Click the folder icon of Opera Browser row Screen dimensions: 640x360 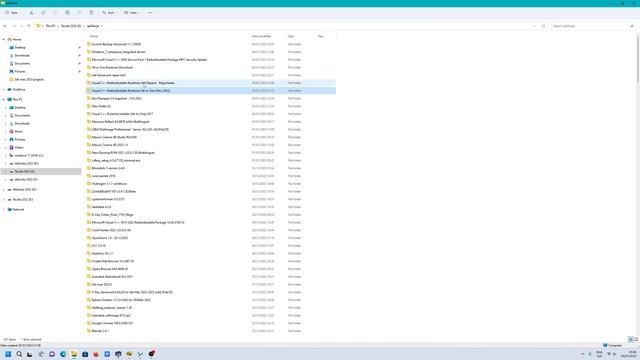coord(89,269)
